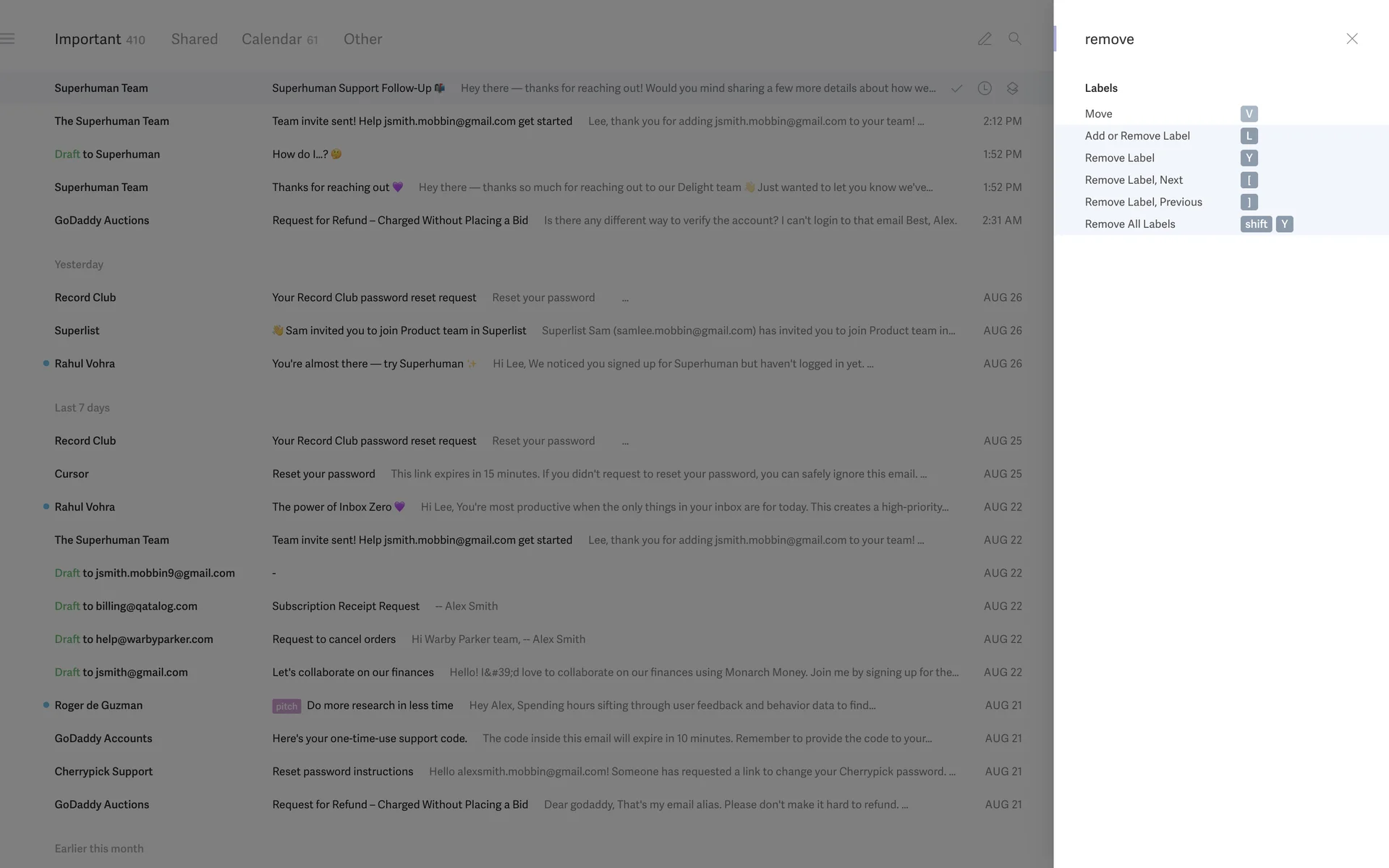Select the Other inbox tab

pos(362,39)
